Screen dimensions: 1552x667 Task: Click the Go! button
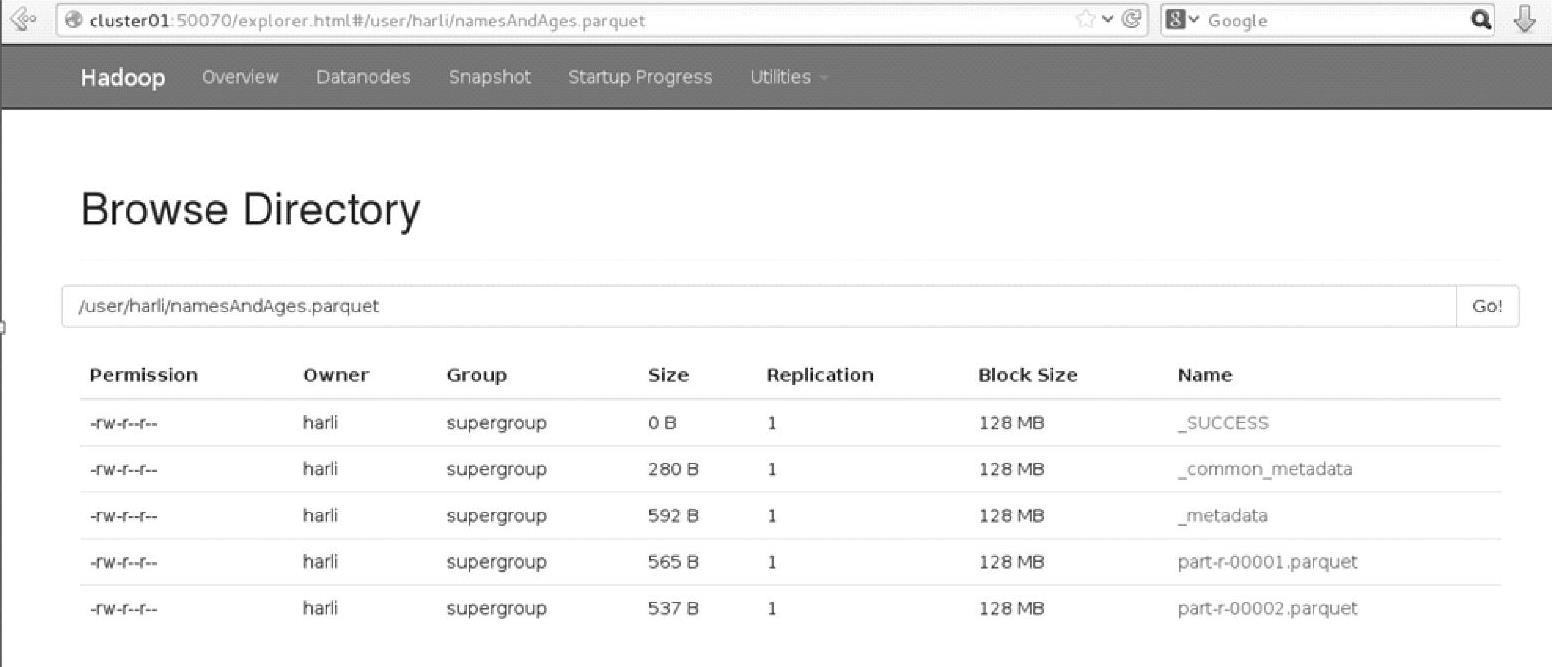1487,306
